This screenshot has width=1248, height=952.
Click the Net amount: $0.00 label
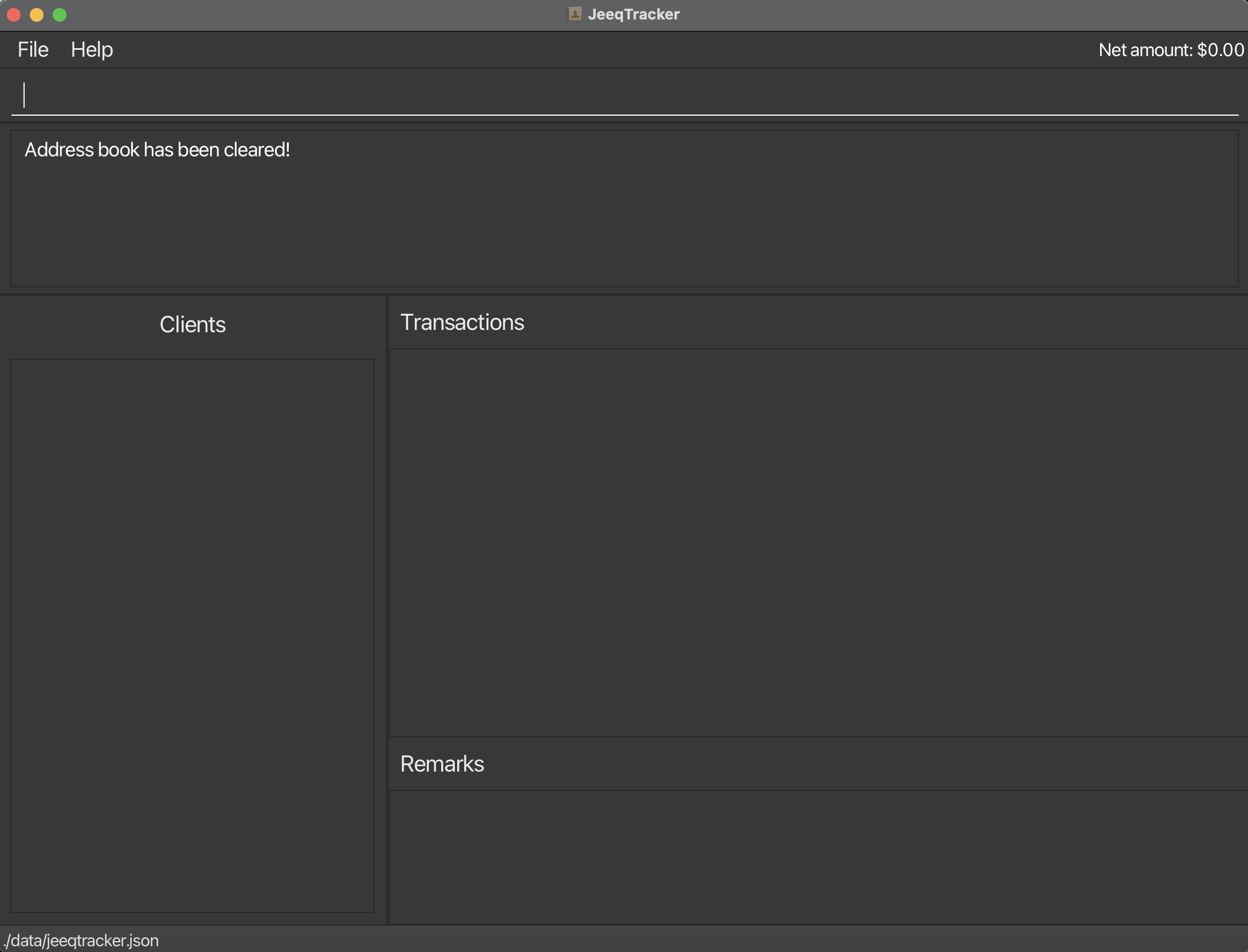(x=1171, y=50)
